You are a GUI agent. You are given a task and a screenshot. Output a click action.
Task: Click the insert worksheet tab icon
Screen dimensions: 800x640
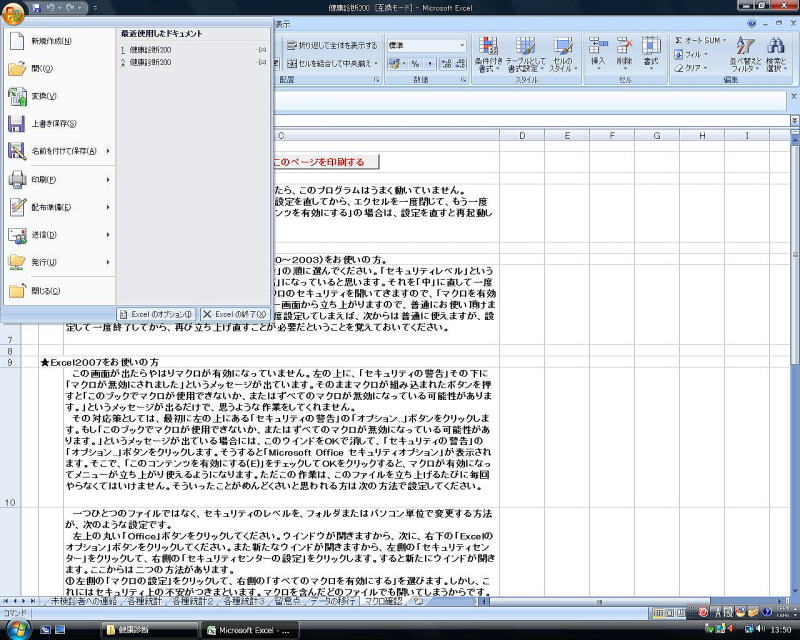(418, 601)
